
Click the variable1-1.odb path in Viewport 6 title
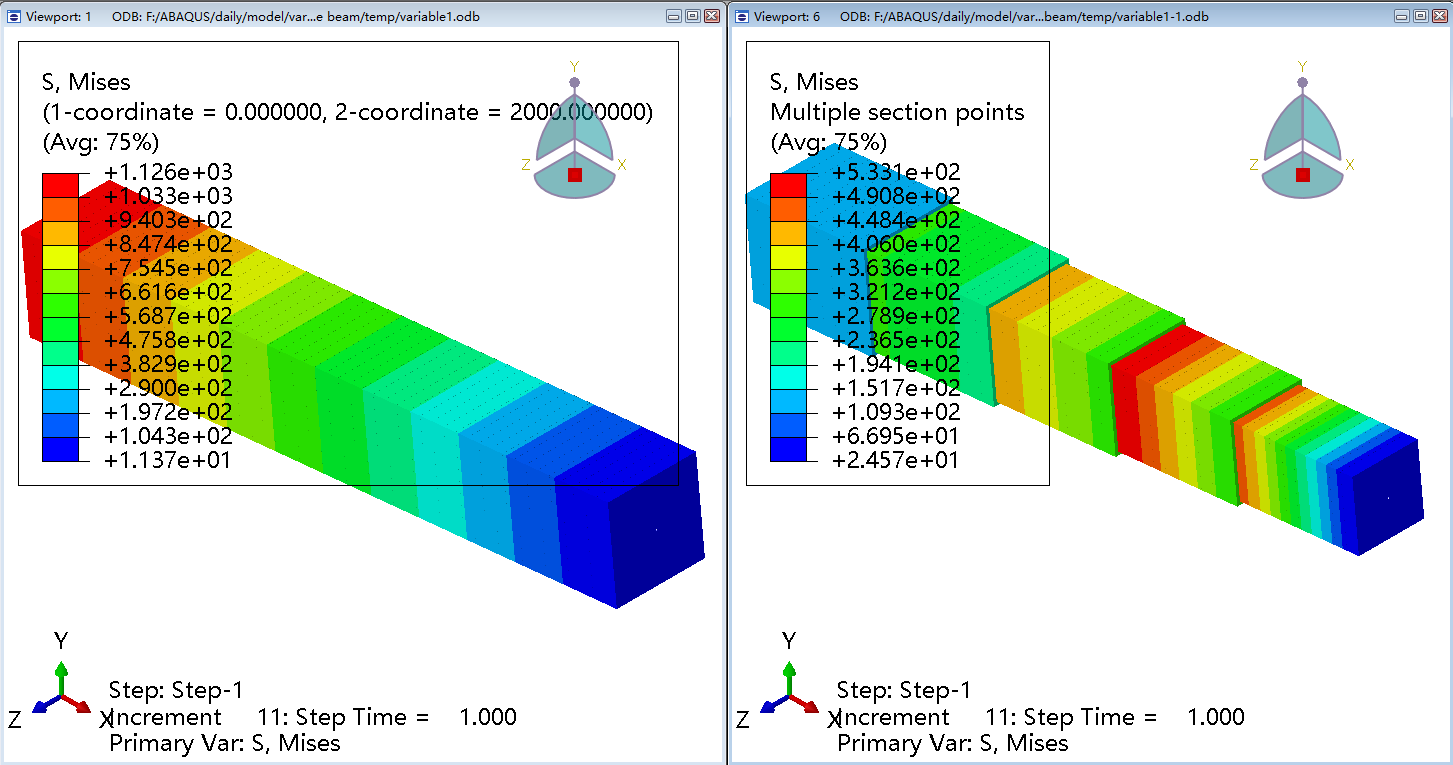pos(1024,17)
